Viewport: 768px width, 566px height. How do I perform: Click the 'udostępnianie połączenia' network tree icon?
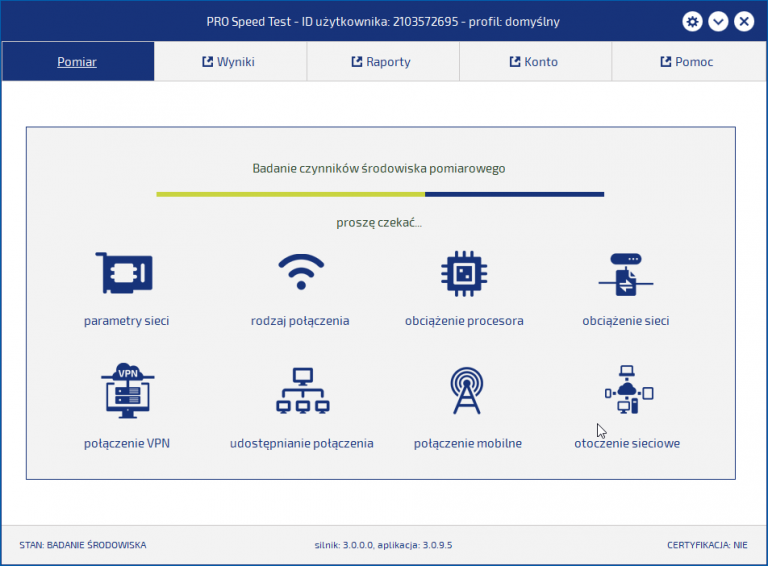[x=301, y=391]
